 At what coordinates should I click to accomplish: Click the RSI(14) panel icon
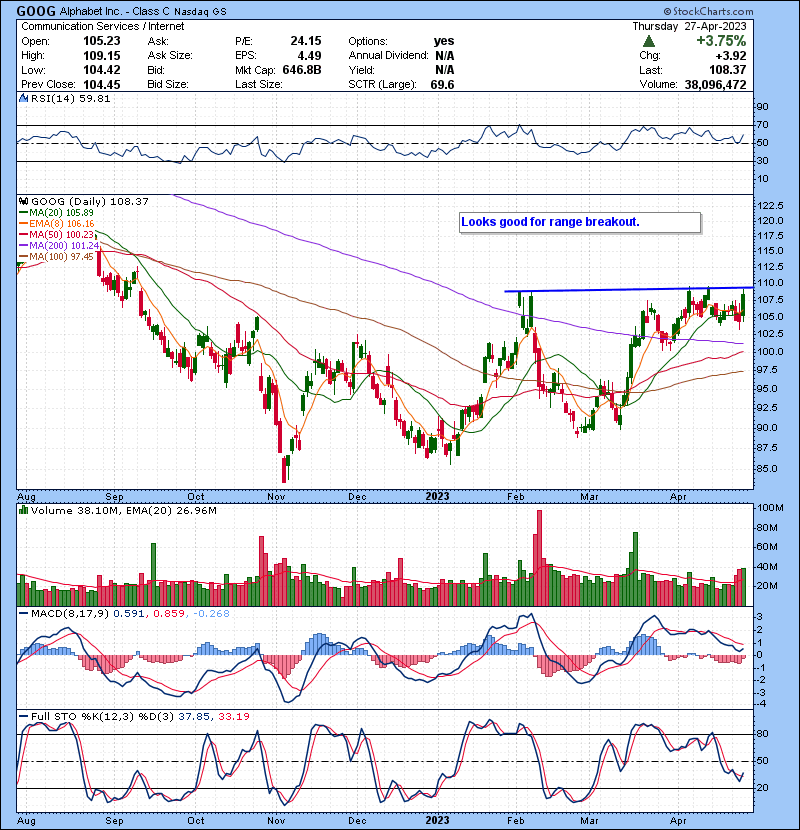point(23,98)
